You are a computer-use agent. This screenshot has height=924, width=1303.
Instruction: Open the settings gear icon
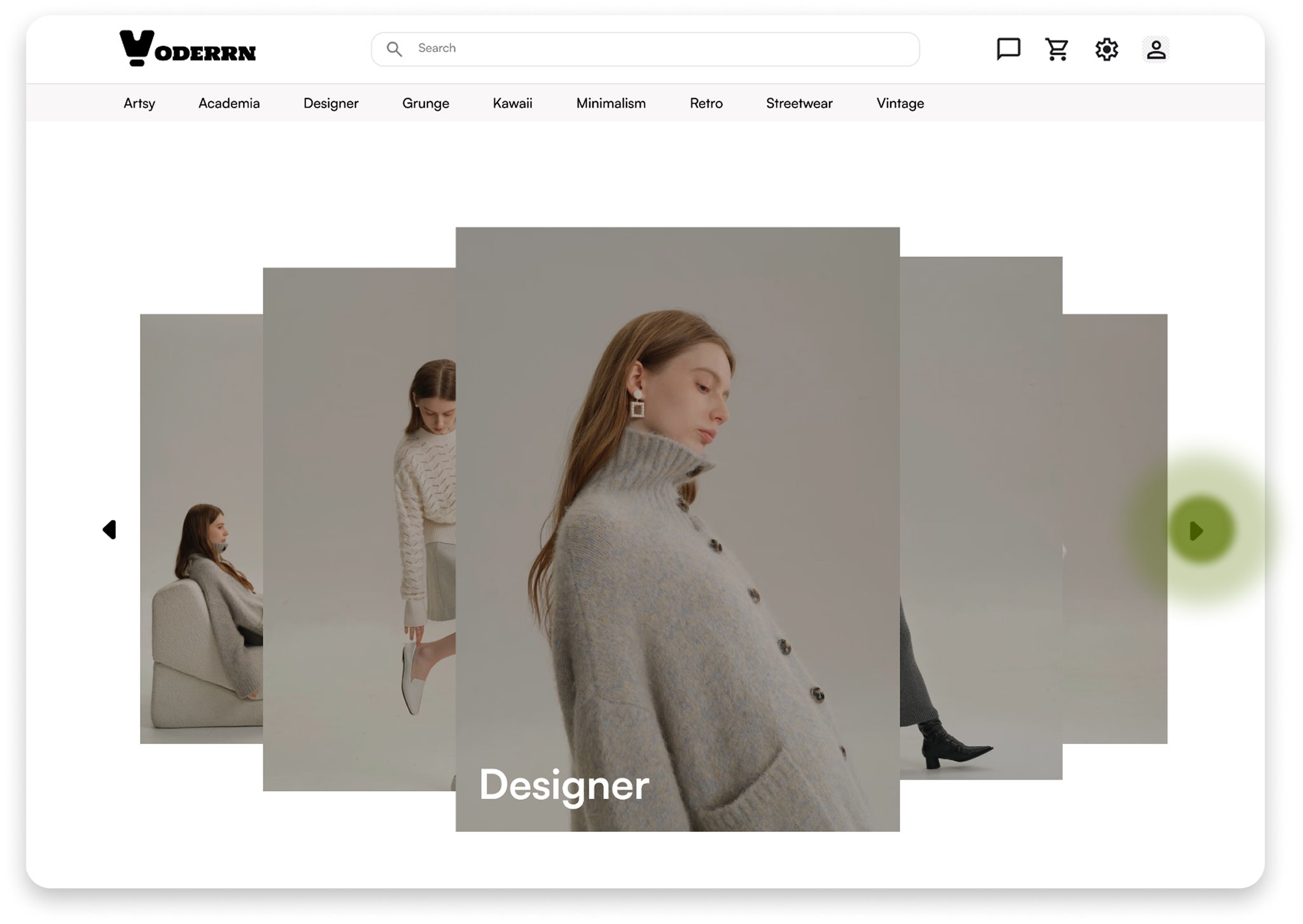click(1106, 49)
